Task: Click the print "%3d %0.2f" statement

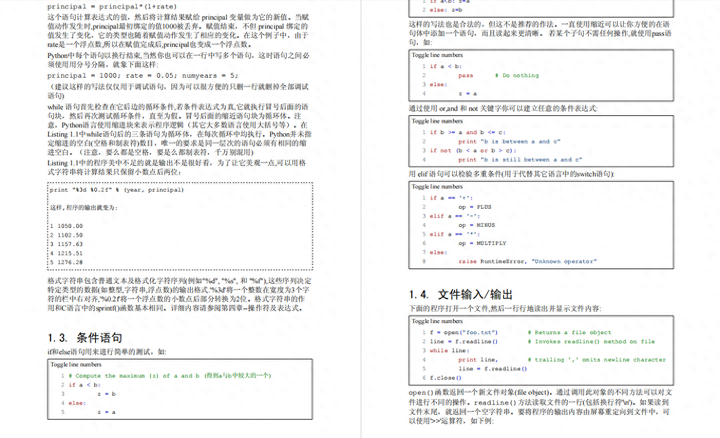Action: [x=117, y=190]
